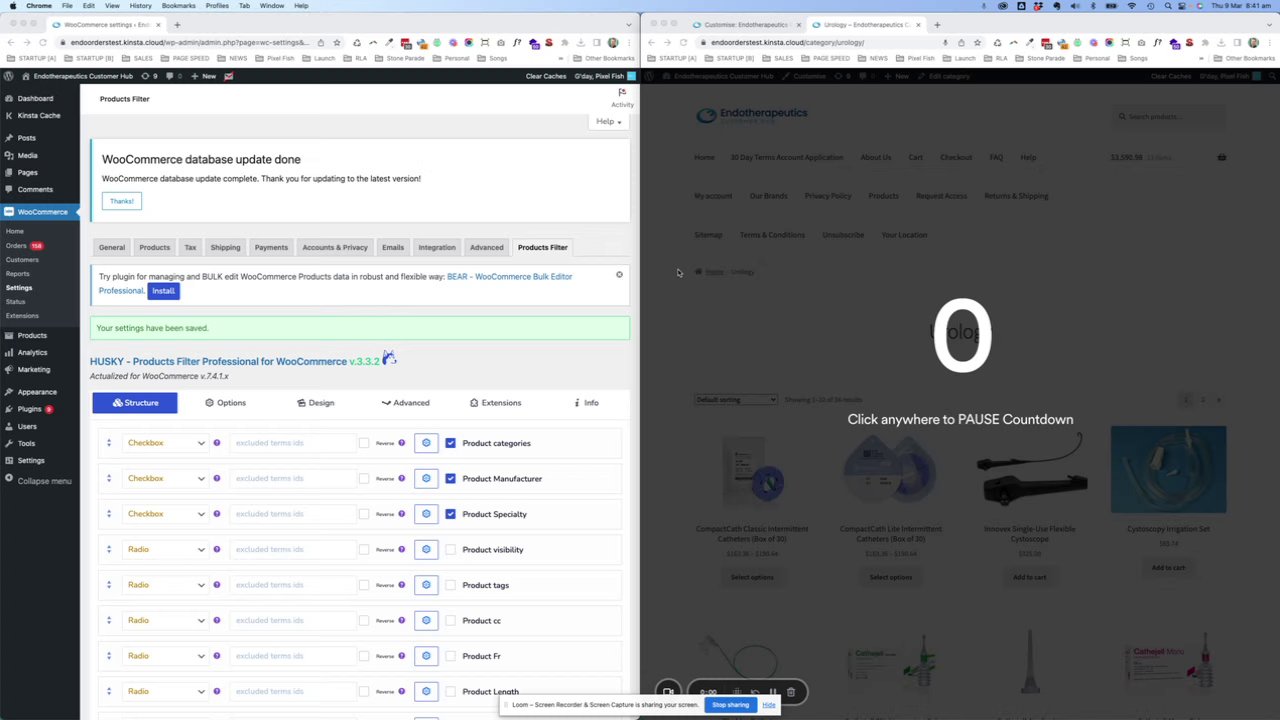Open Media in the WordPress sidebar
1280x720 pixels.
coord(27,155)
